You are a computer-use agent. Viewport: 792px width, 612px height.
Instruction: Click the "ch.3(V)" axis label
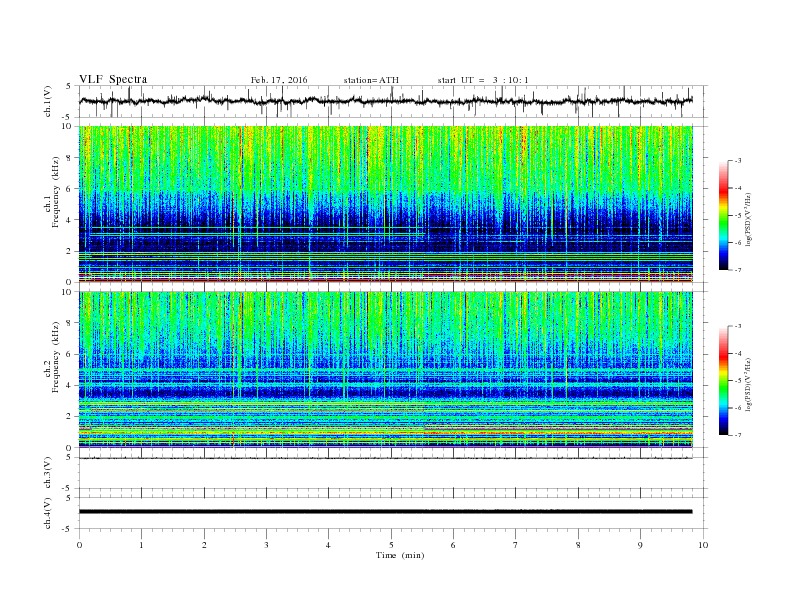47,473
